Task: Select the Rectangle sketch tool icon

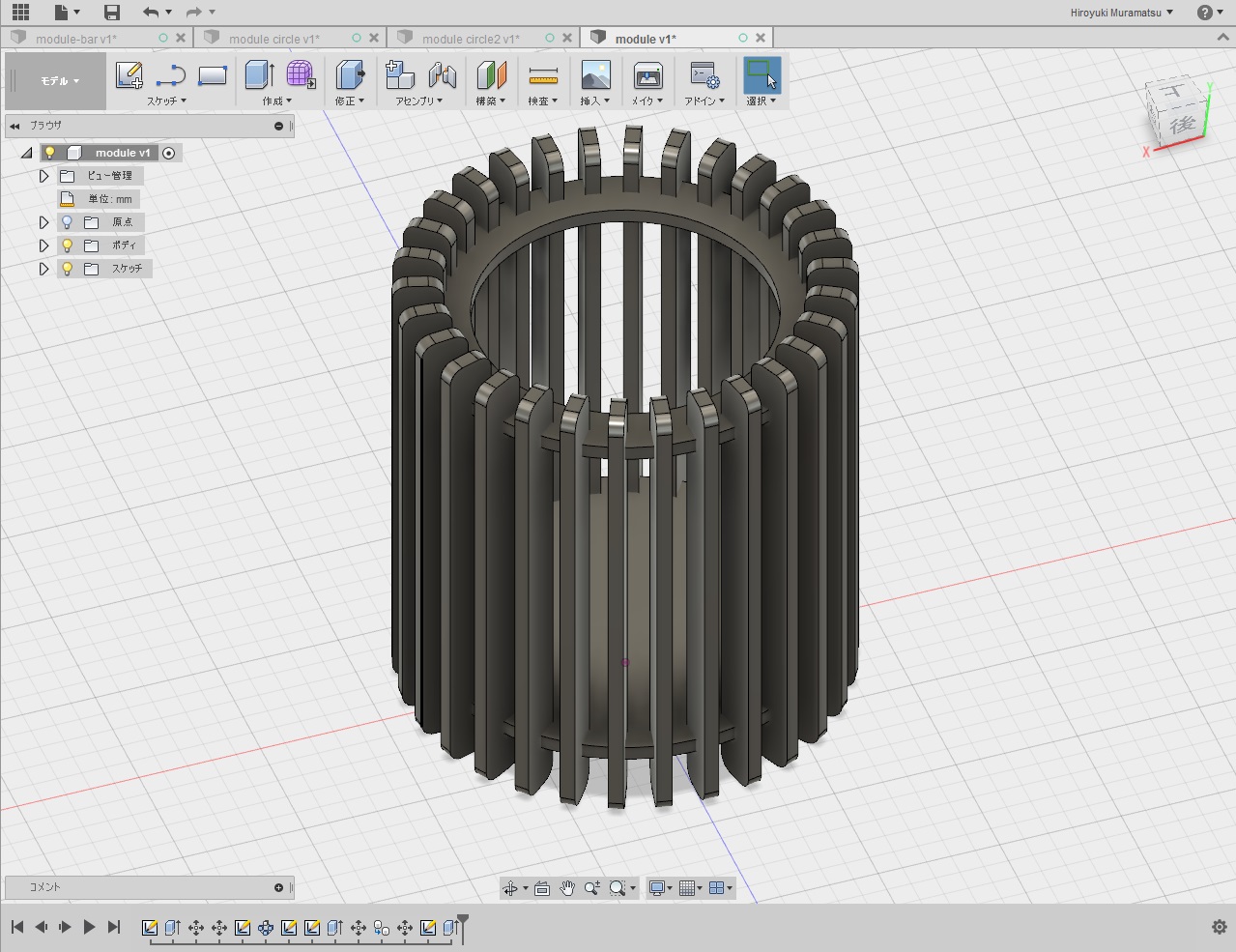Action: coord(213,74)
